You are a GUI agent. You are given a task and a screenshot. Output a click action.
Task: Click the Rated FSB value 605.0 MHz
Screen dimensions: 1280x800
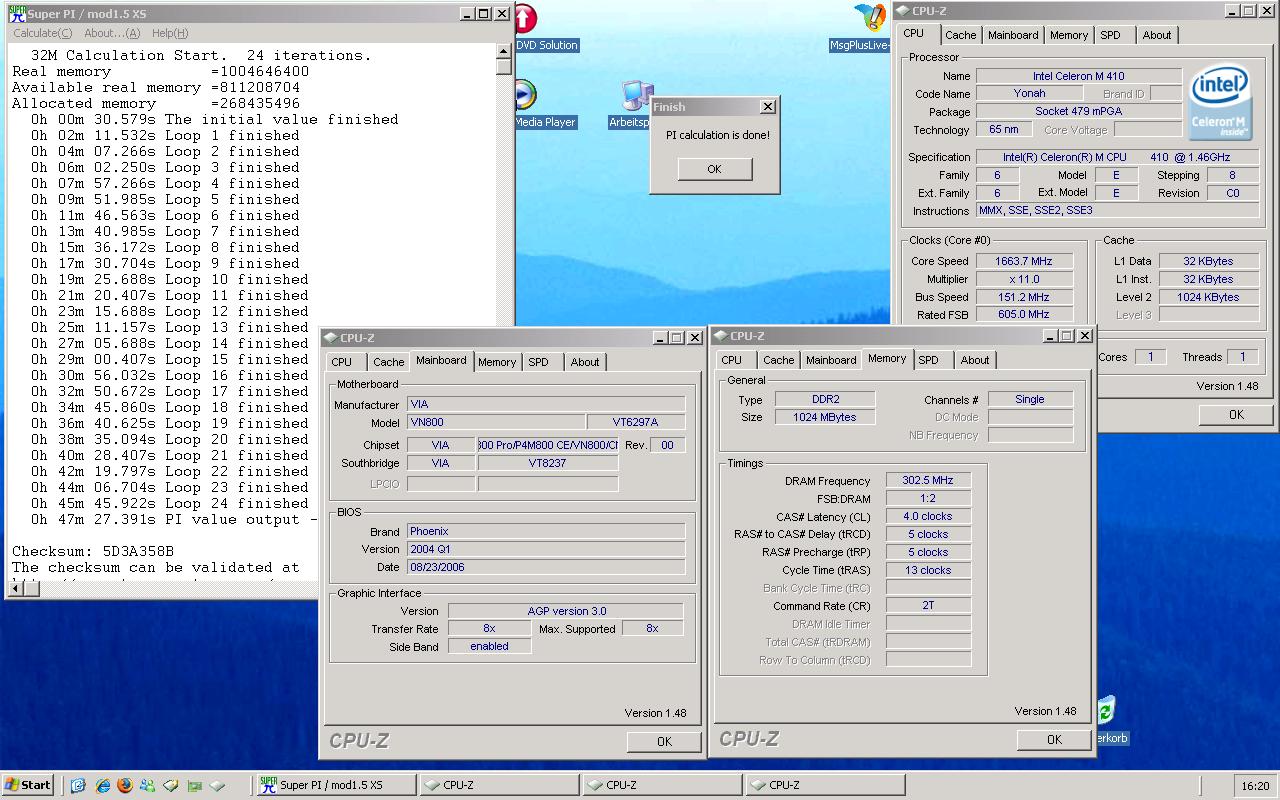1023,315
